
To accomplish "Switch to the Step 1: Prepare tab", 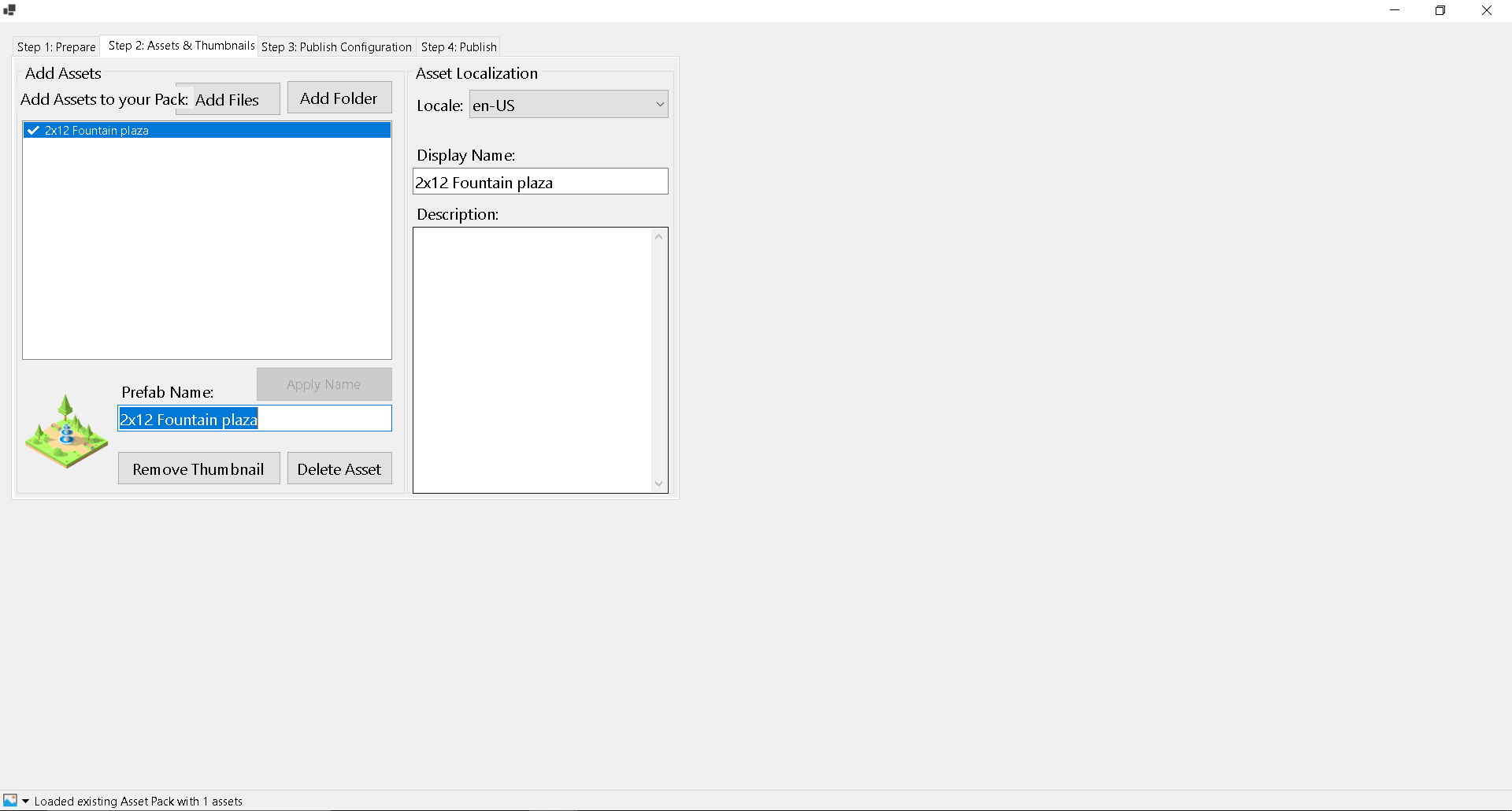I will [x=56, y=46].
